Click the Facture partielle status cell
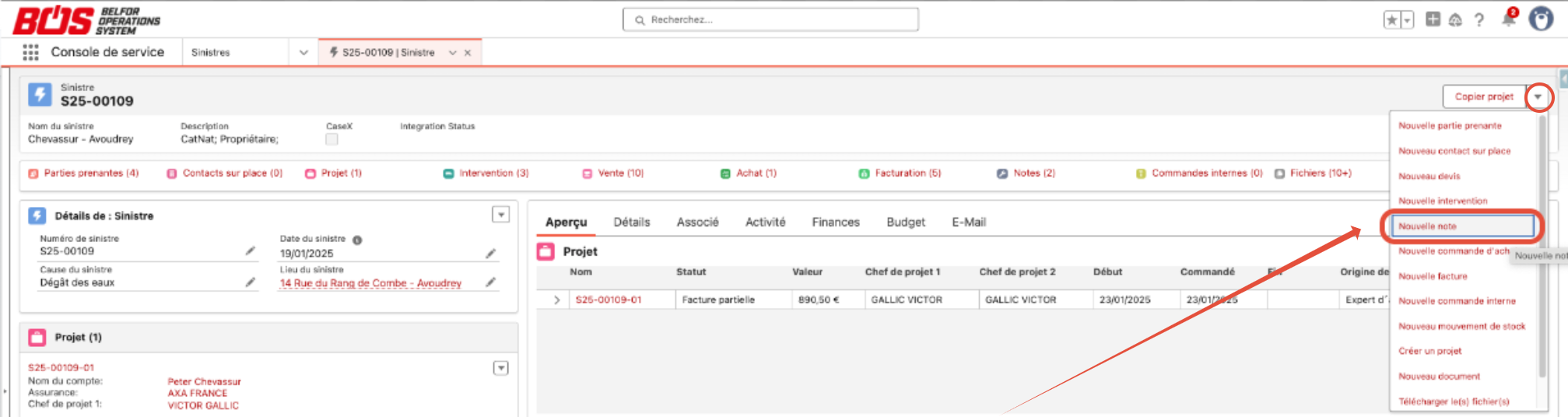Image resolution: width=1568 pixels, height=417 pixels. 733,300
